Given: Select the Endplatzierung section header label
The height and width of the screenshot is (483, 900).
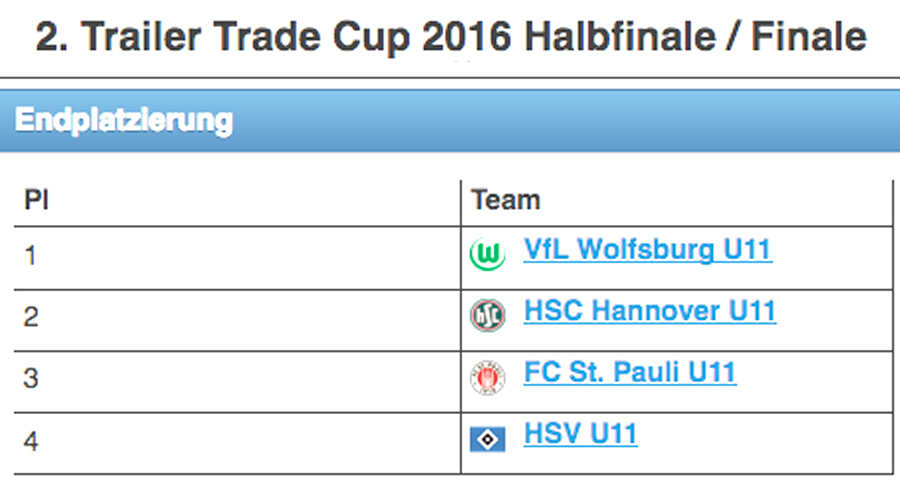Looking at the screenshot, I should pyautogui.click(x=124, y=121).
